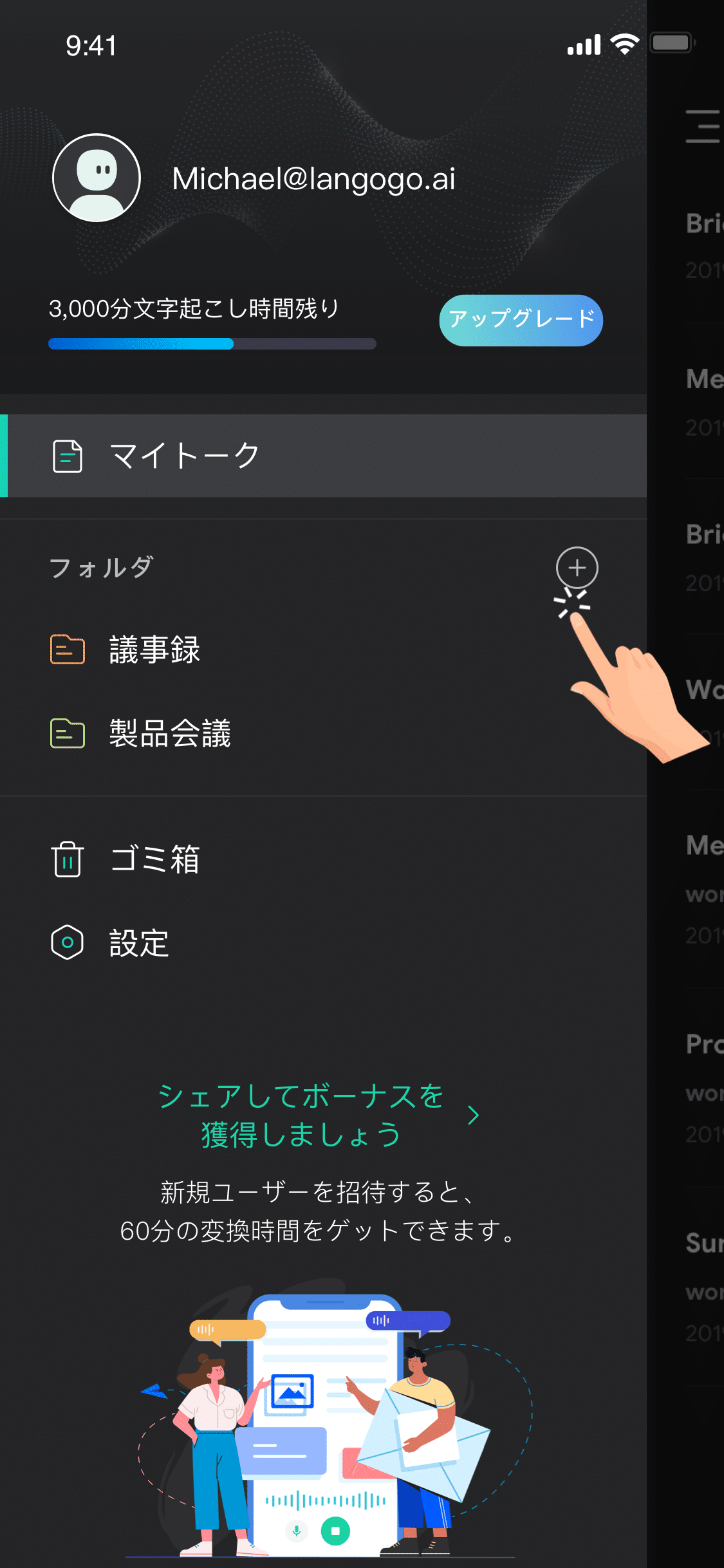Open the ゴミ箱 menu label
The height and width of the screenshot is (1568, 724).
pyautogui.click(x=154, y=859)
